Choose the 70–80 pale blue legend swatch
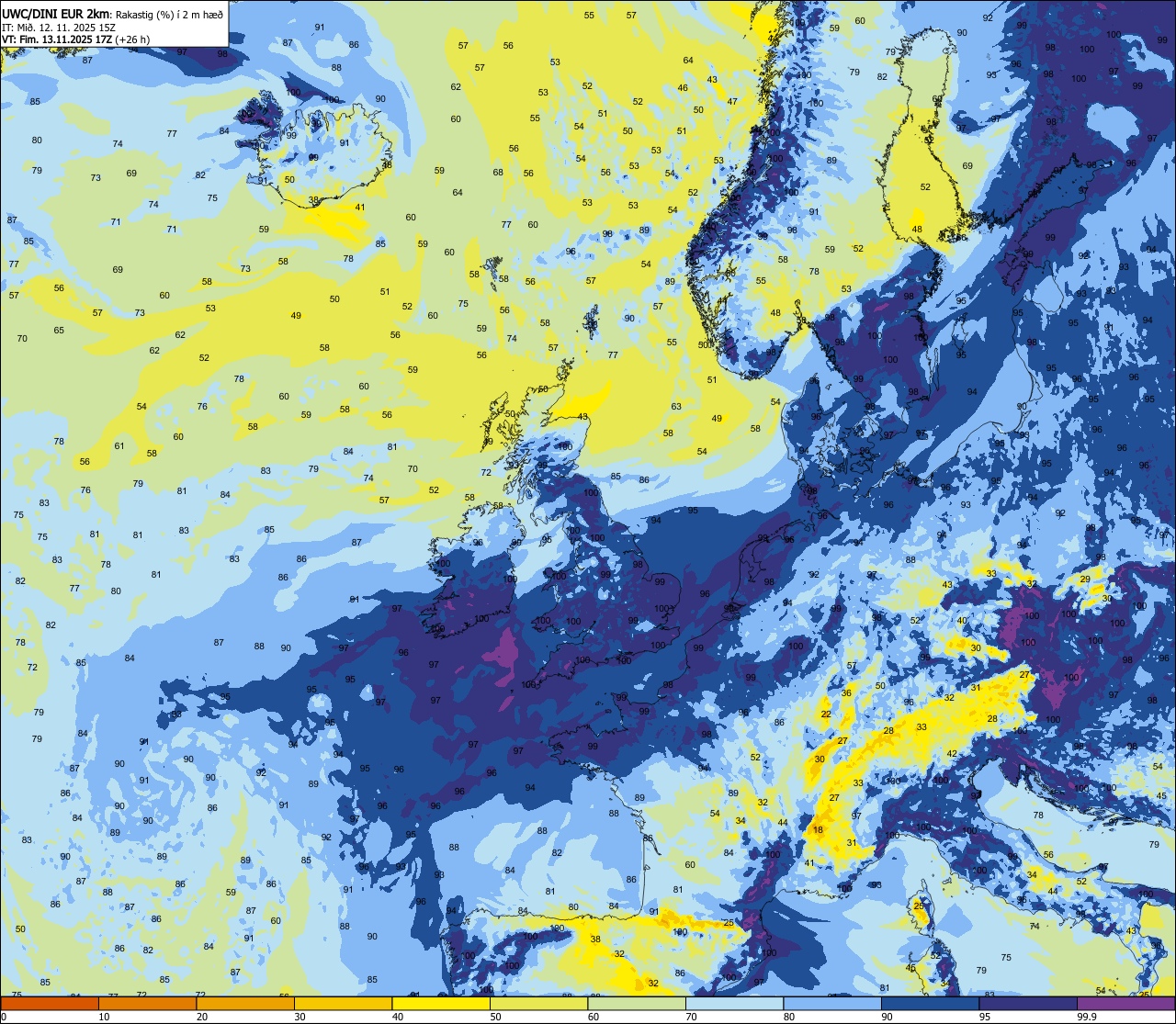 click(734, 1004)
